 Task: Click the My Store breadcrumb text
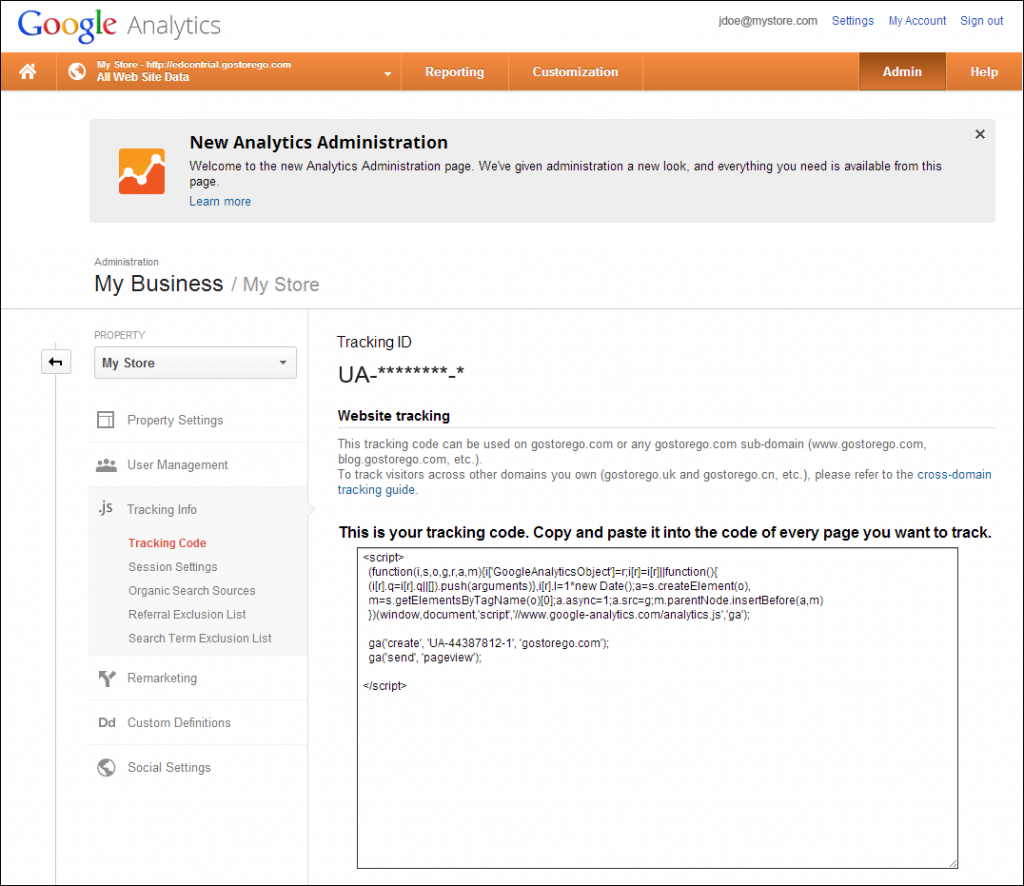(x=281, y=285)
